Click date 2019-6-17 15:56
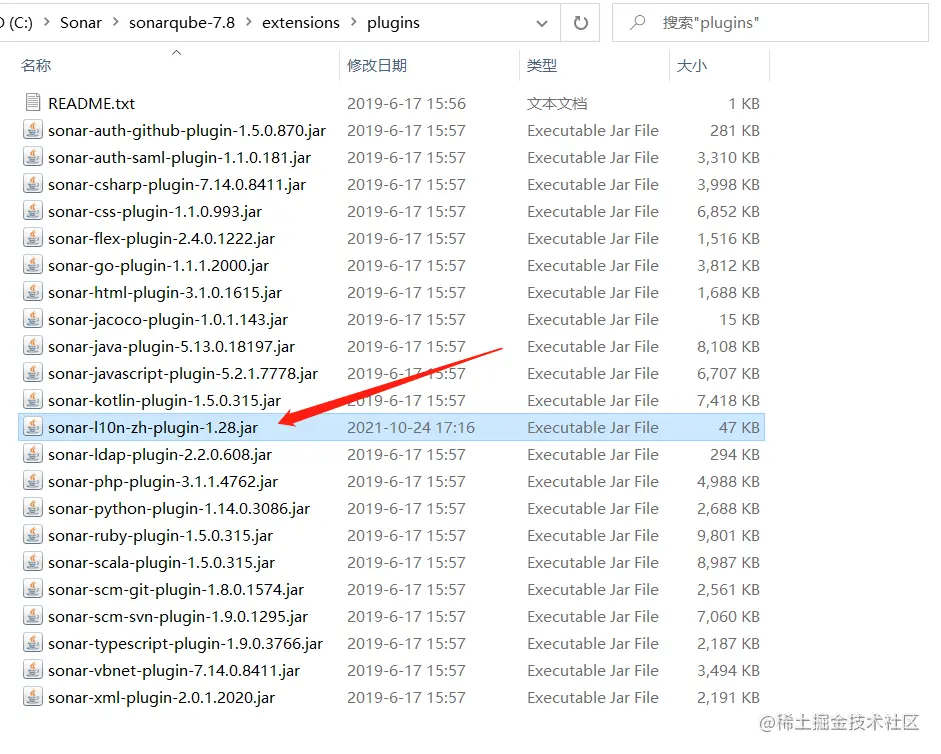 pos(406,103)
